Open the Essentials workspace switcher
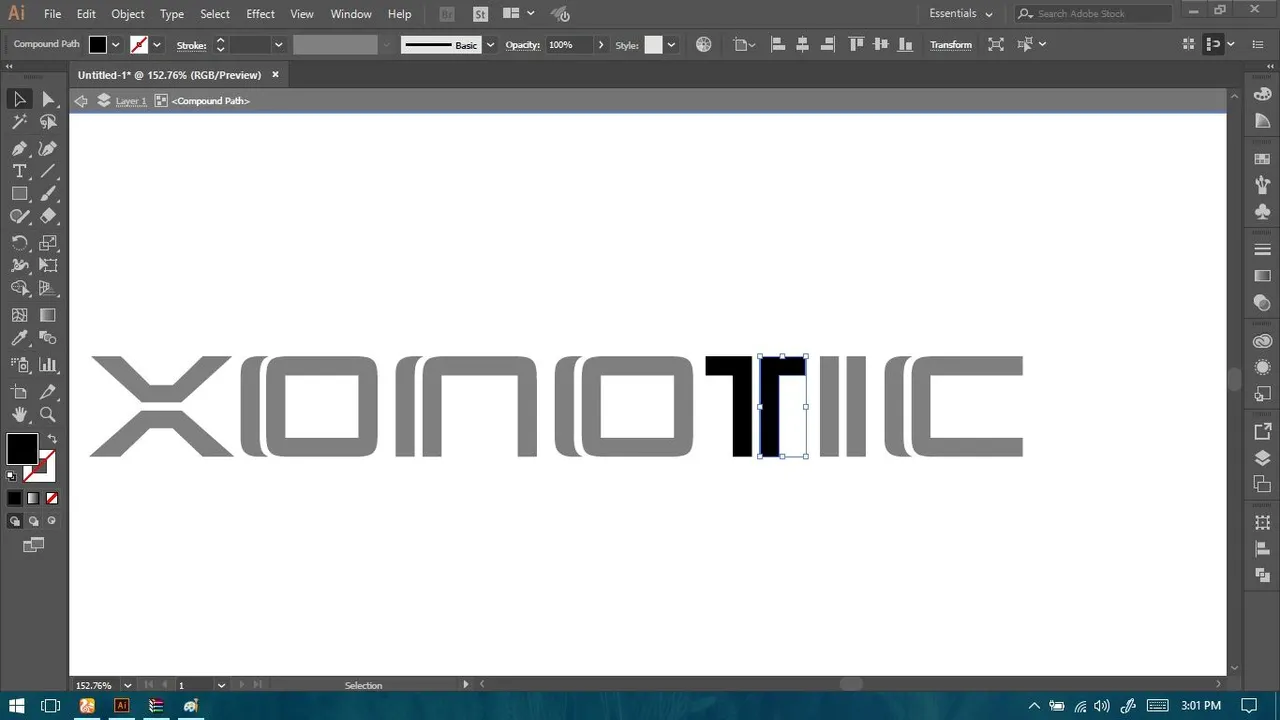This screenshot has width=1280, height=720. [961, 14]
